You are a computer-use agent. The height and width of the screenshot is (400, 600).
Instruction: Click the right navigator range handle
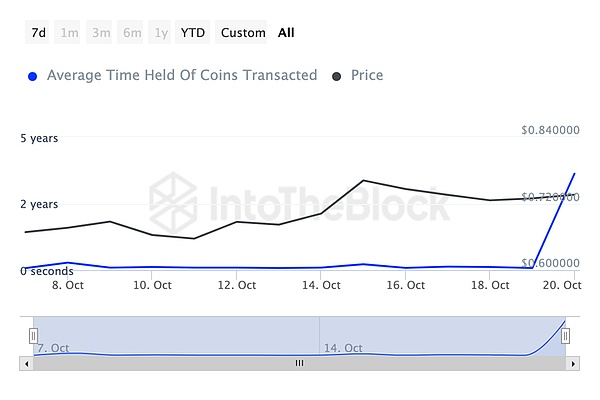565,336
